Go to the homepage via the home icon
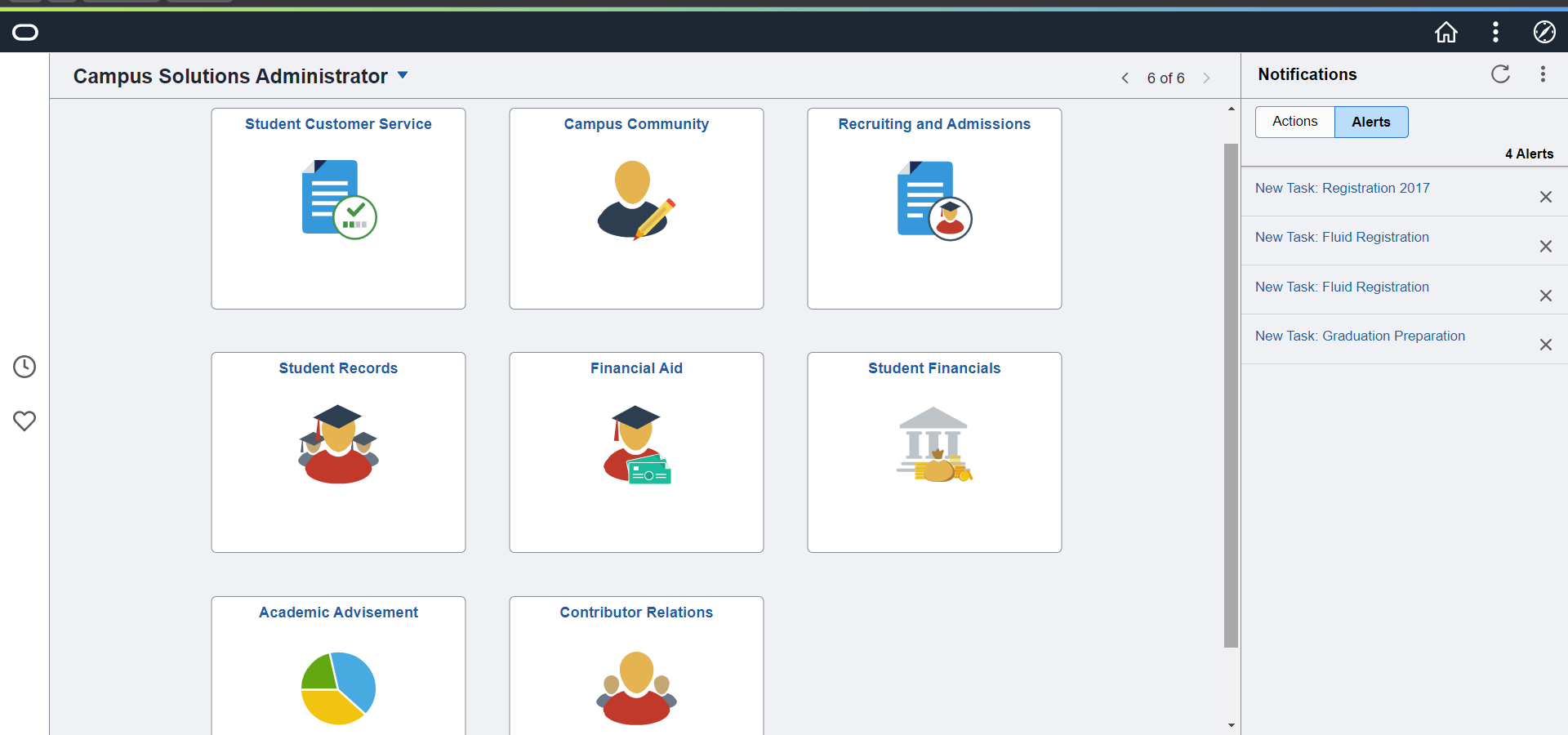 pos(1445,33)
